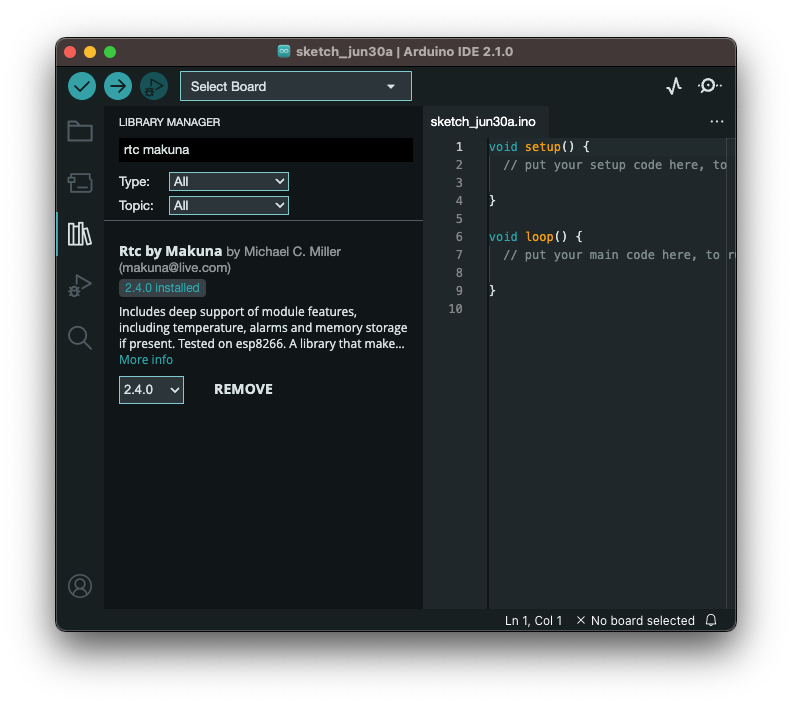Screen dimensions: 792x705
Task: Click the Verify sketch checkmark button
Action: (82, 86)
